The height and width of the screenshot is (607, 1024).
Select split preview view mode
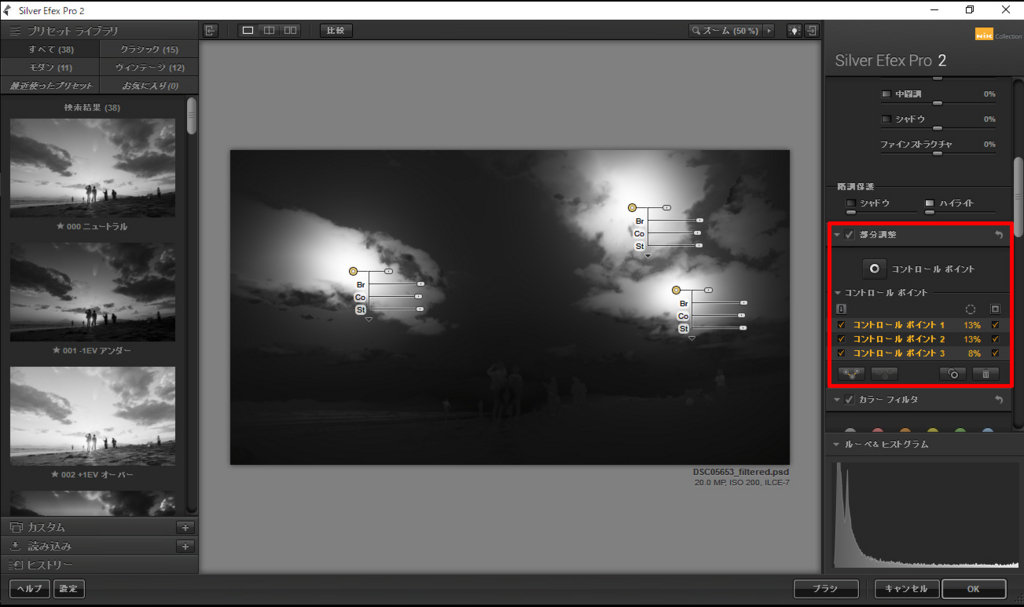pos(269,30)
